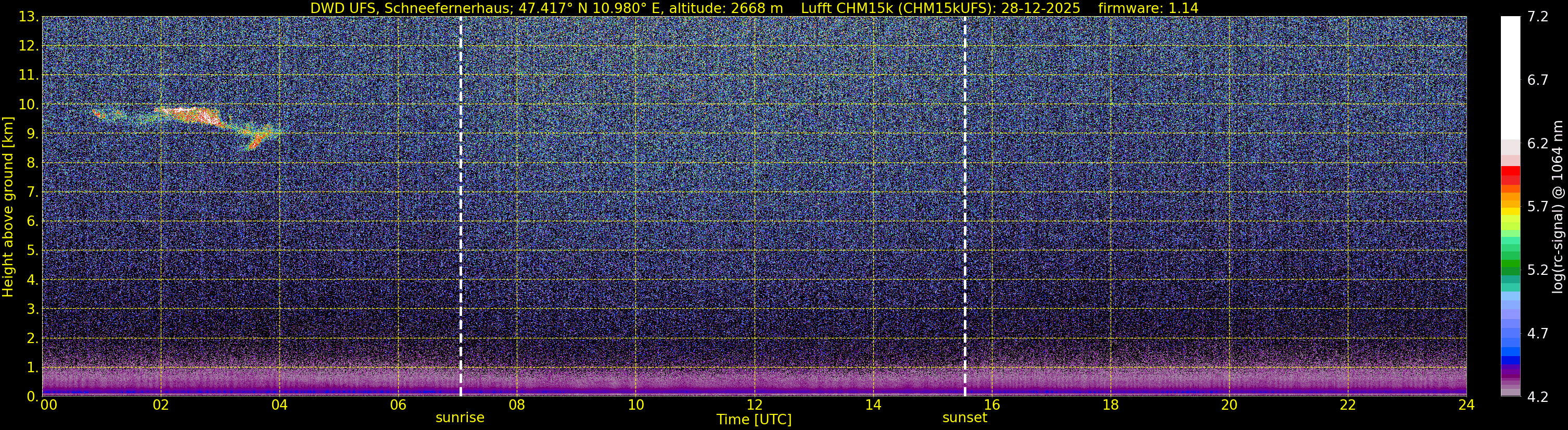Click the colorbar tick label 6.2
Image resolution: width=1568 pixels, height=430 pixels.
click(1538, 144)
